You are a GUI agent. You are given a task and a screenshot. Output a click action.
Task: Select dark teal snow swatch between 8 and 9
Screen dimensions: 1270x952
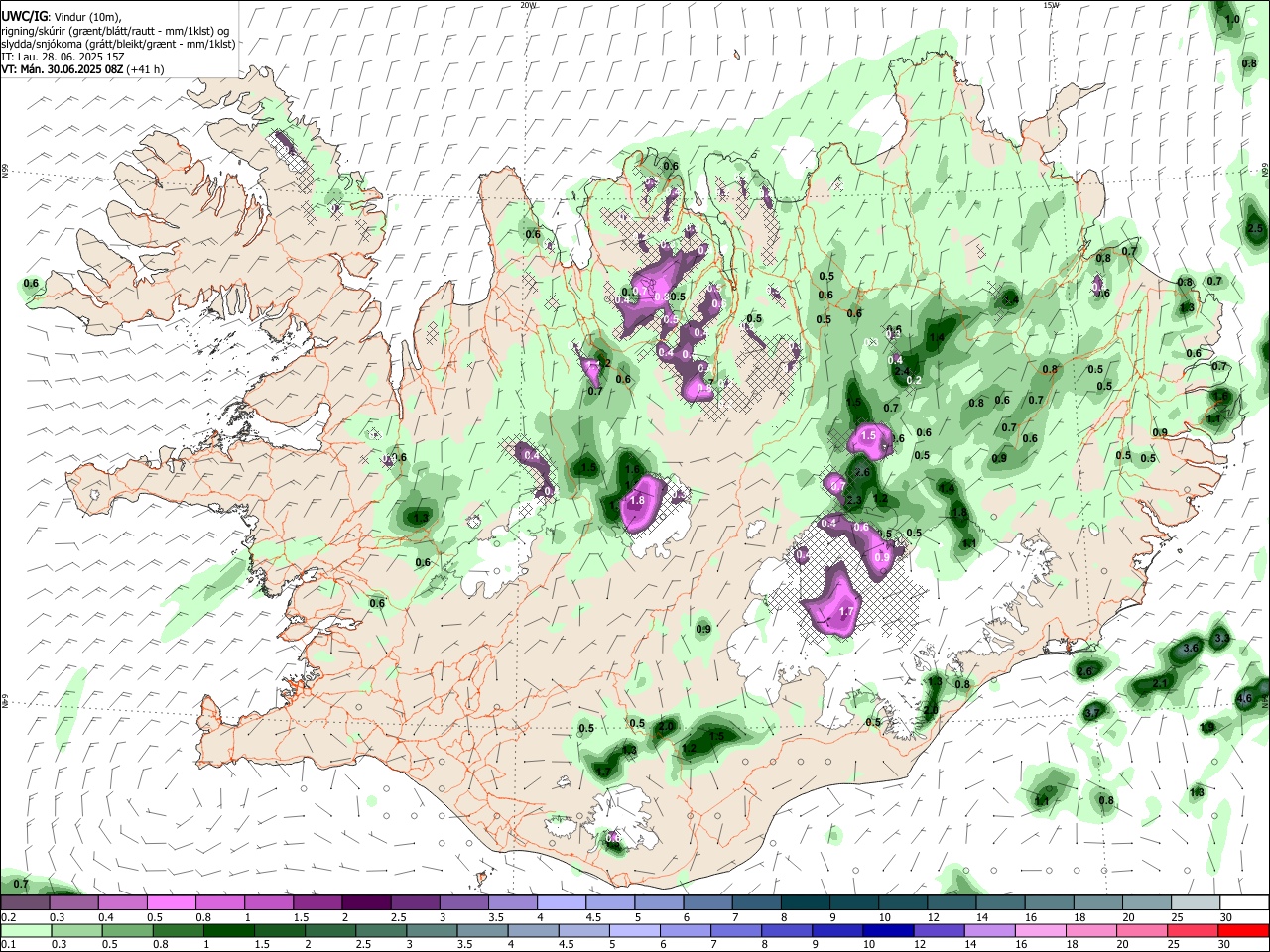tap(806, 903)
